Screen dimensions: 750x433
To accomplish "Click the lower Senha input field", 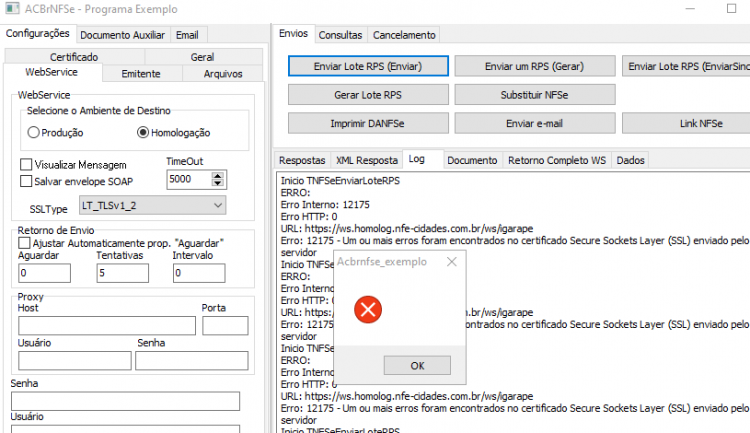I will pos(125,401).
